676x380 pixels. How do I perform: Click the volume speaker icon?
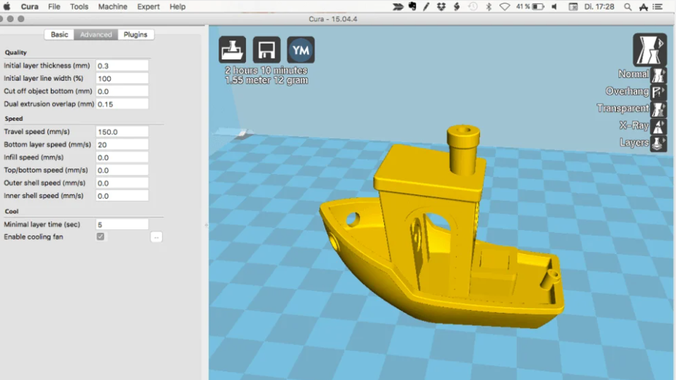554,6
